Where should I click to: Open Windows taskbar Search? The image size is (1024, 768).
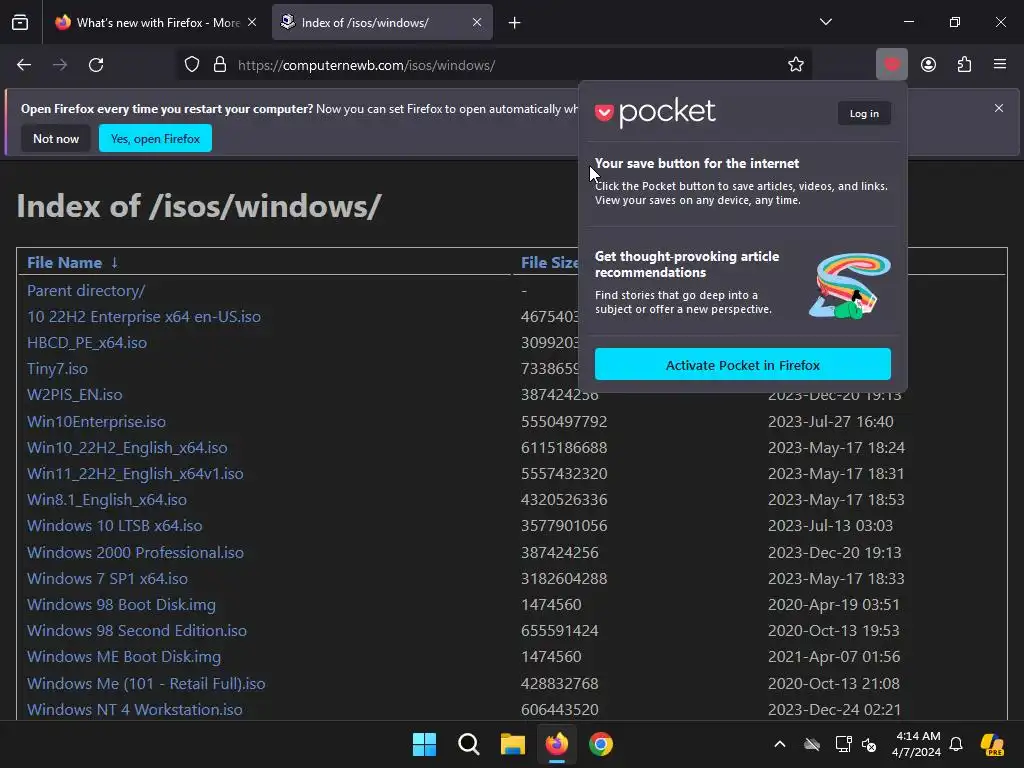468,744
